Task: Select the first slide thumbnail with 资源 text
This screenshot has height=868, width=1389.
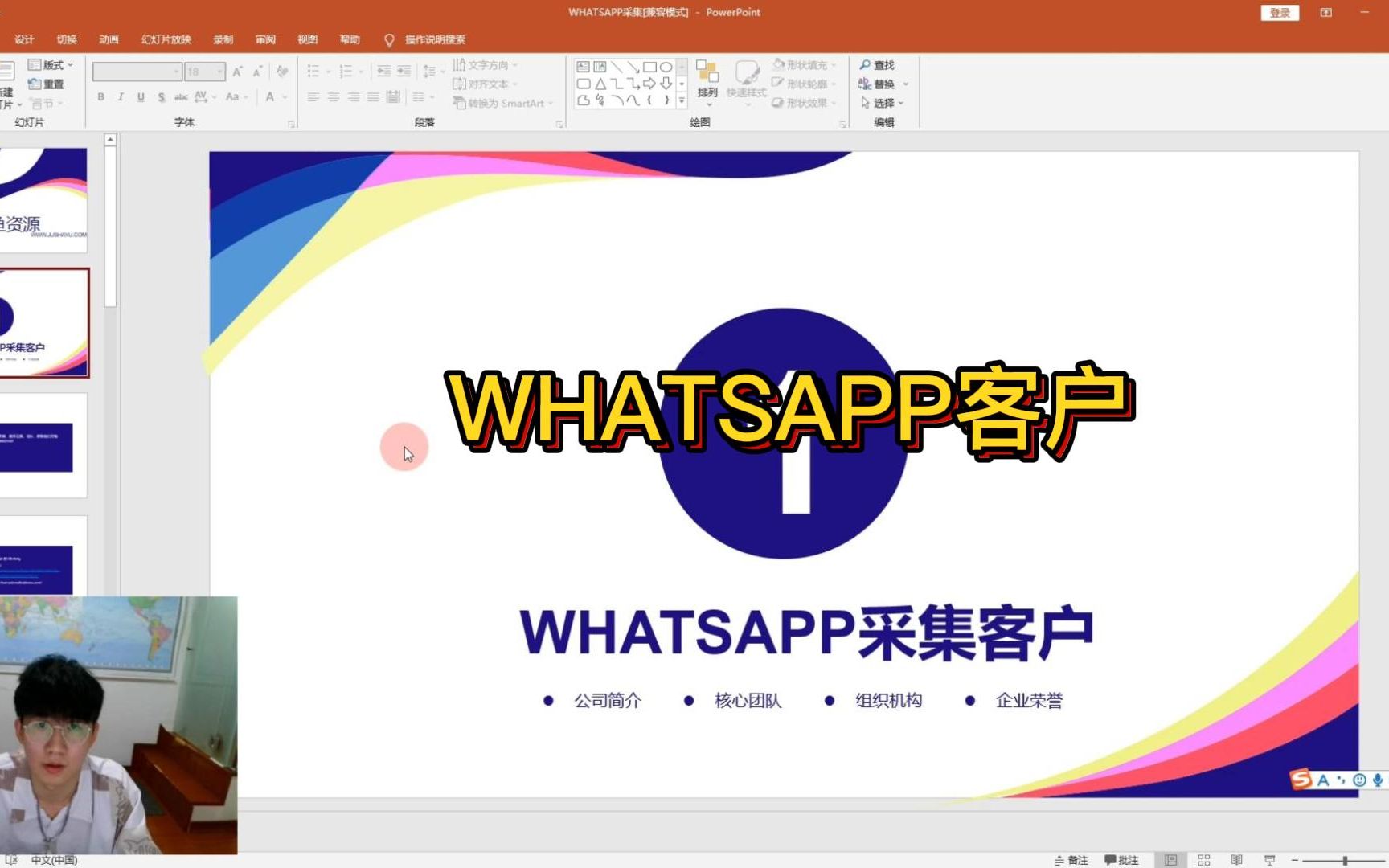Action: (x=43, y=200)
